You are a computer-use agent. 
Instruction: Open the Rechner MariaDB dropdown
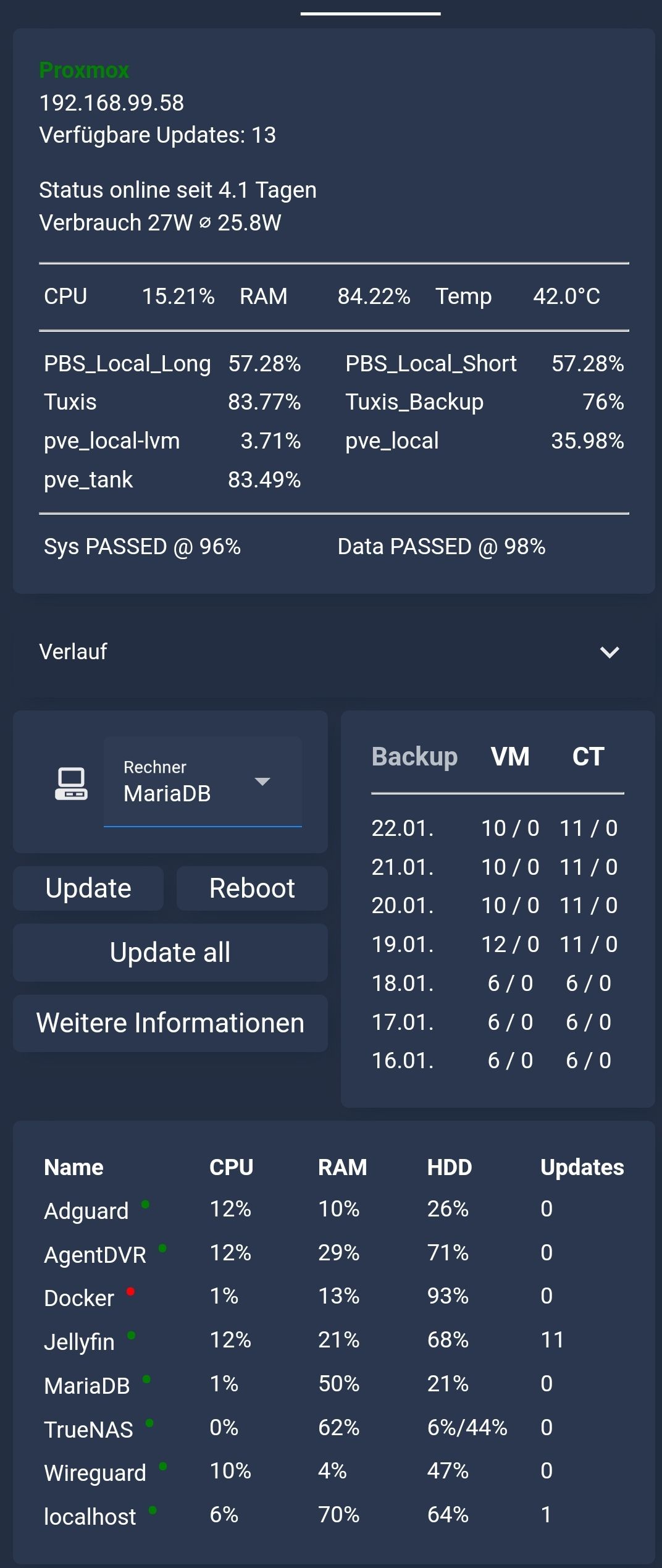click(x=203, y=782)
